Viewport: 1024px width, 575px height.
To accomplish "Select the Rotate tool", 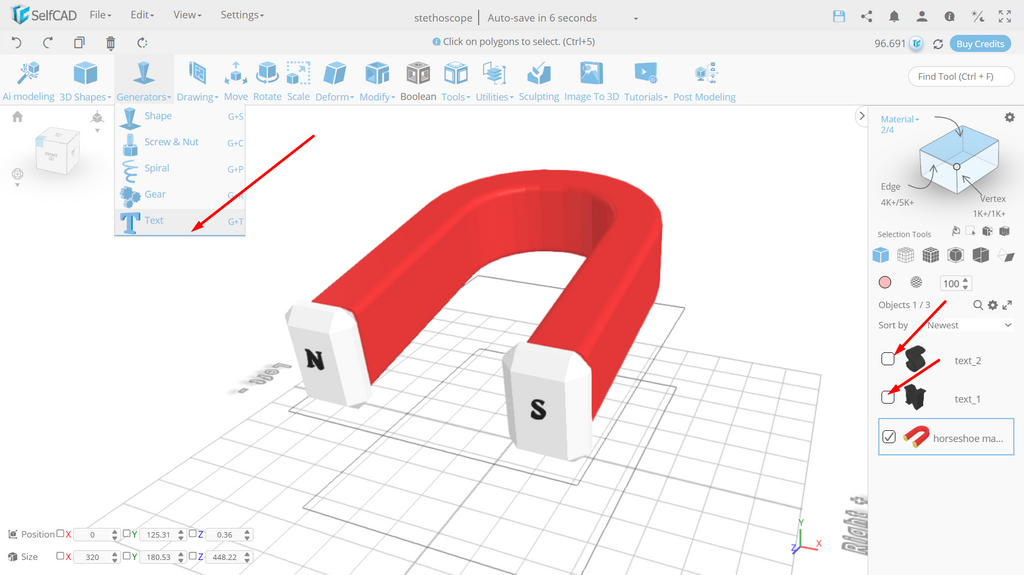I will click(x=267, y=74).
